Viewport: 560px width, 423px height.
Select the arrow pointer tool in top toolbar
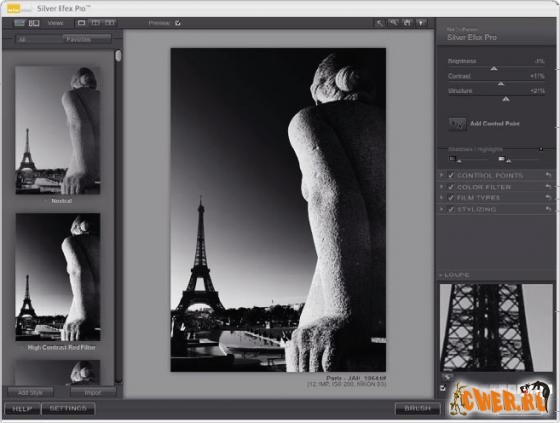coord(379,23)
